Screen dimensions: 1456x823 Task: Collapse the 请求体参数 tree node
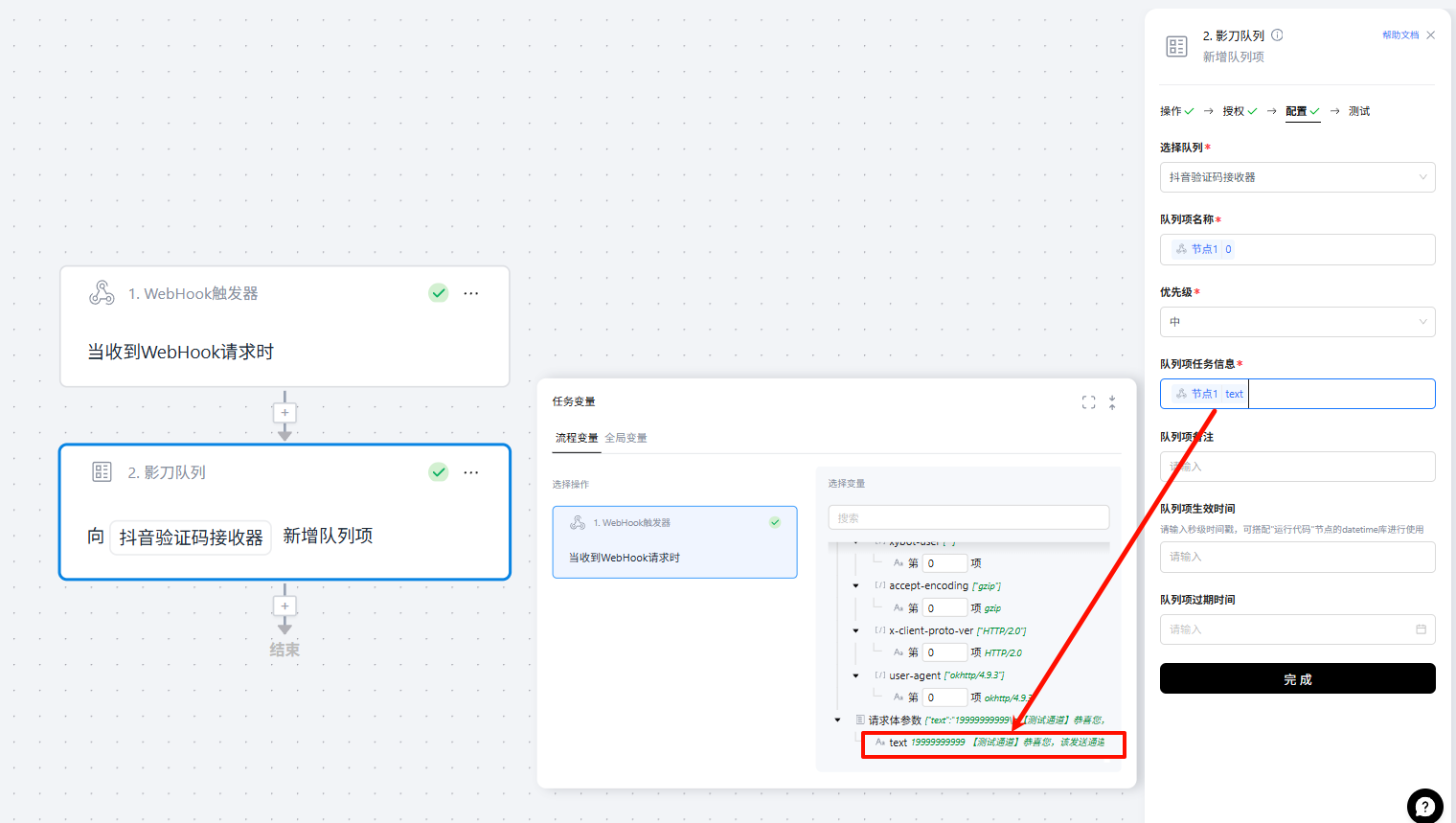point(838,720)
